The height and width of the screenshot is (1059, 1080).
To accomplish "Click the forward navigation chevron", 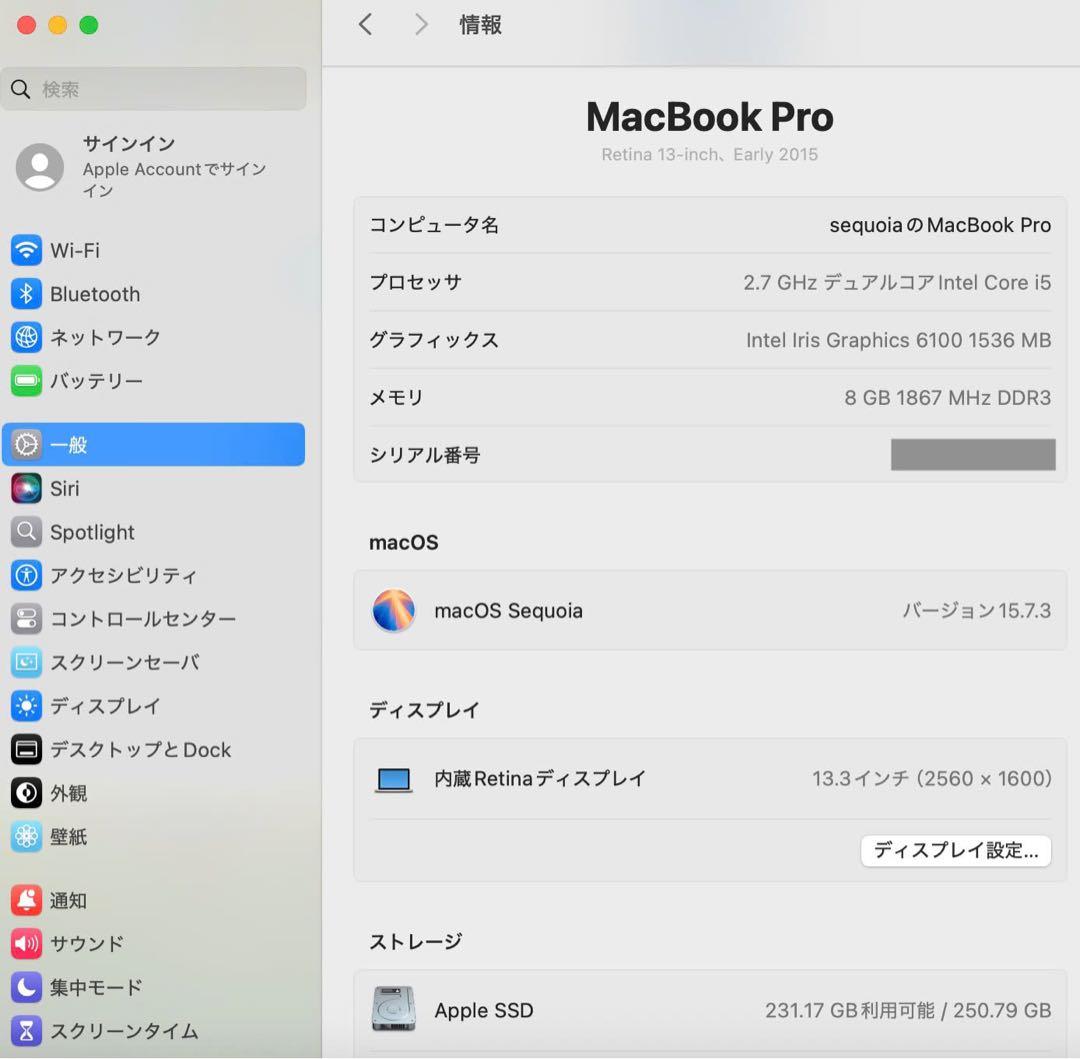I will point(420,24).
